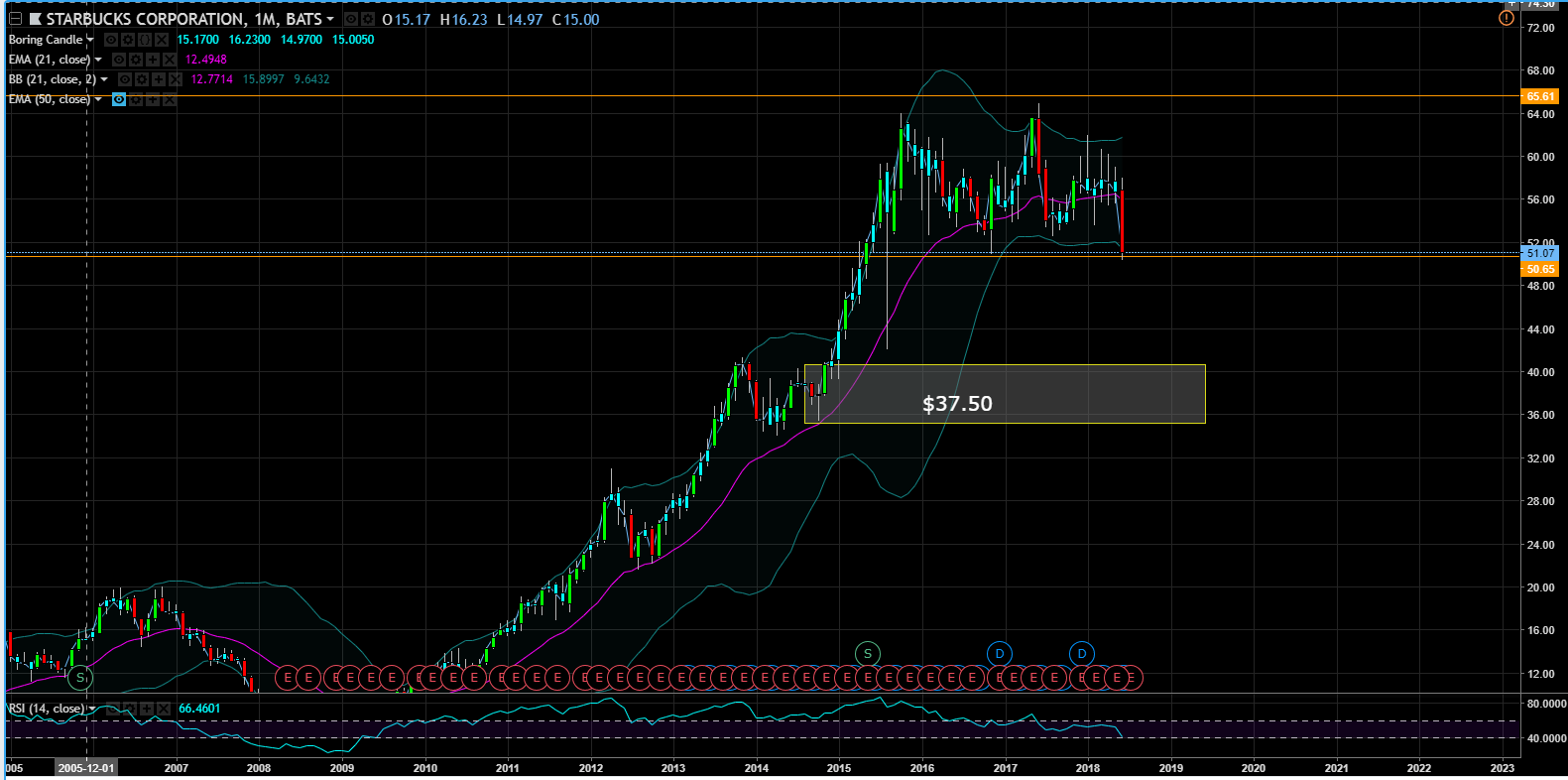Click the orange alert warning icon
Image resolution: width=1568 pixels, height=780 pixels.
(1507, 18)
